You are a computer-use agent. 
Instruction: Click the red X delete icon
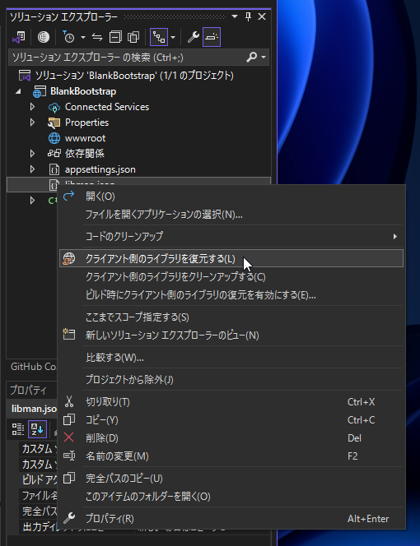pyautogui.click(x=69, y=437)
